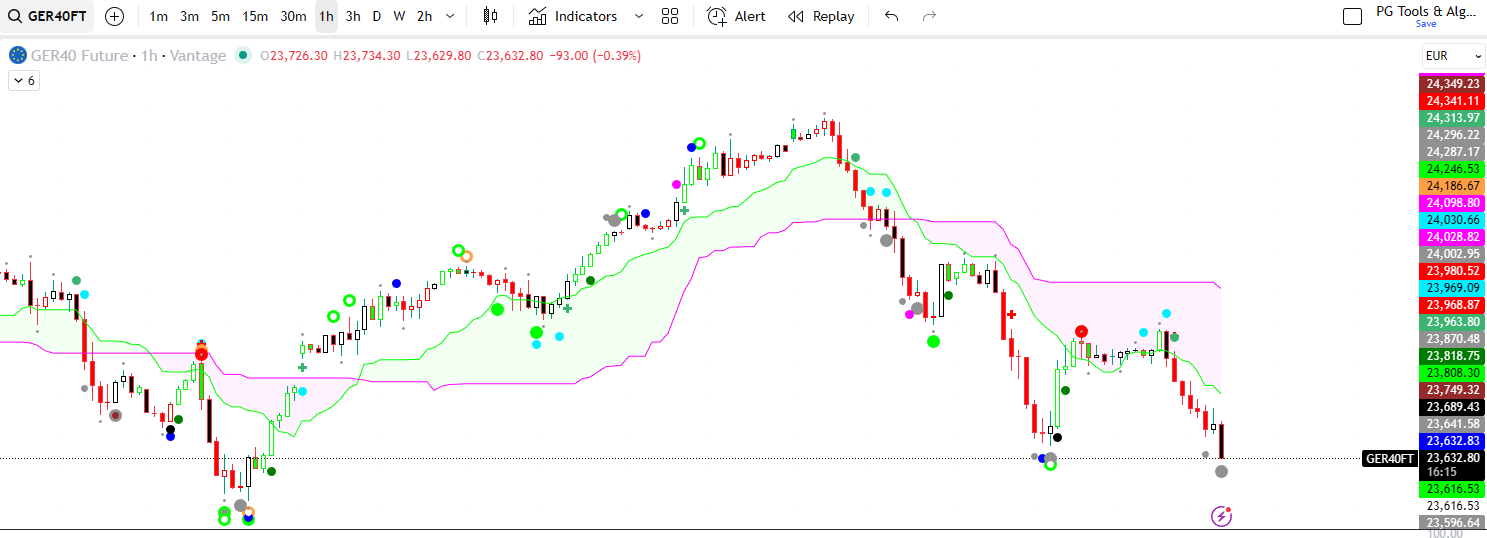The height and width of the screenshot is (538, 1487).
Task: Start bar Replay mode
Action: (821, 16)
